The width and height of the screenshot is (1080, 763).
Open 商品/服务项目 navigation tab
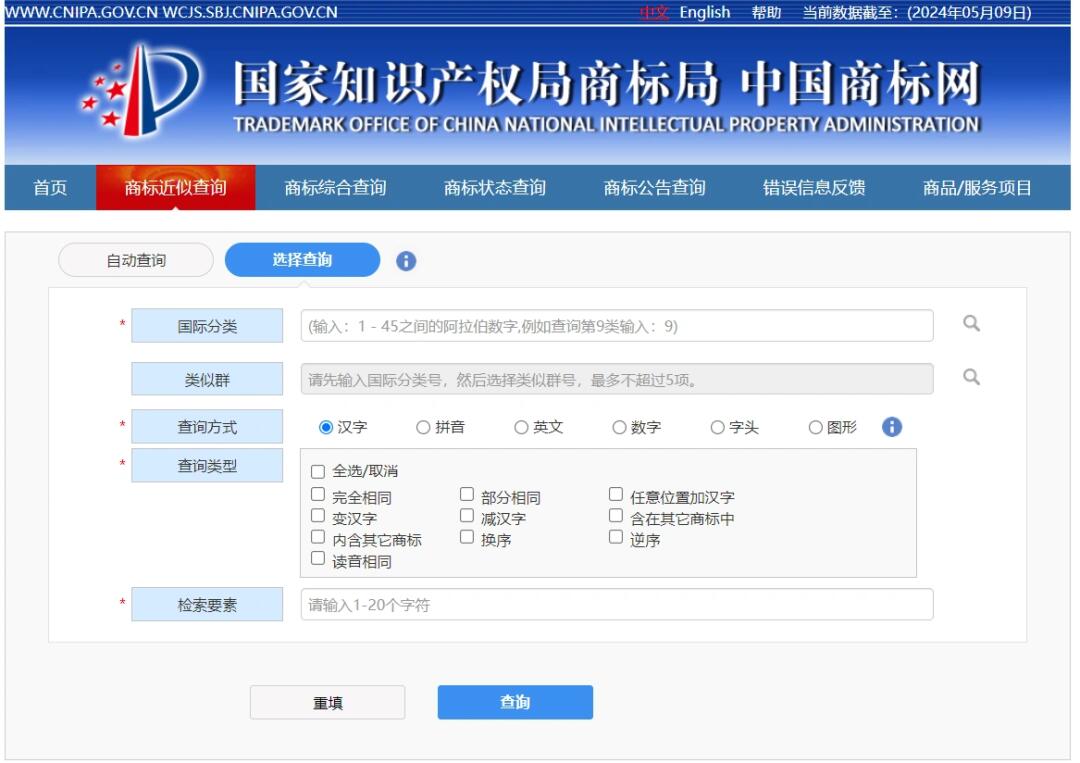(x=977, y=187)
